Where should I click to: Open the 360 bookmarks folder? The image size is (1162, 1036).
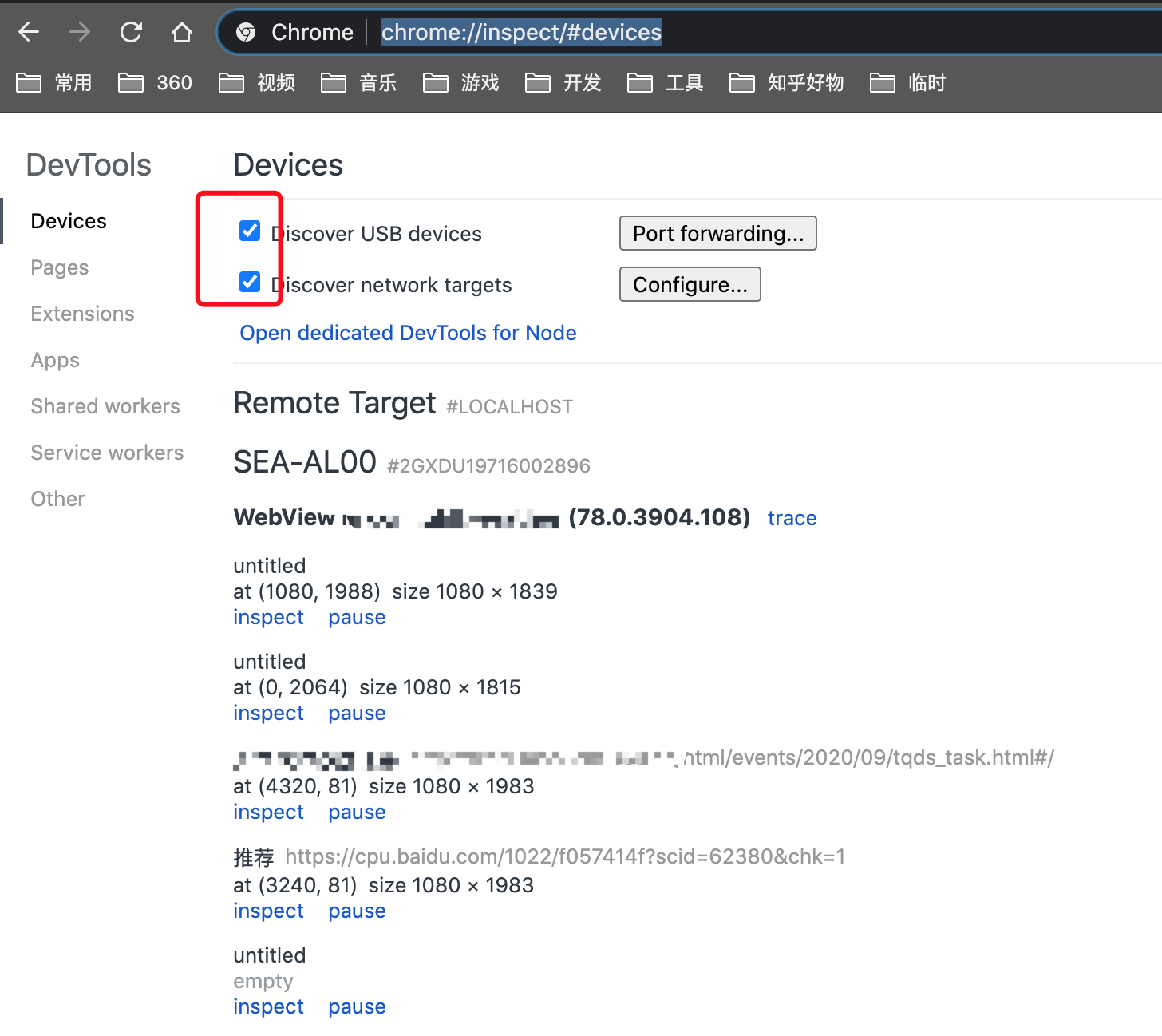156,82
